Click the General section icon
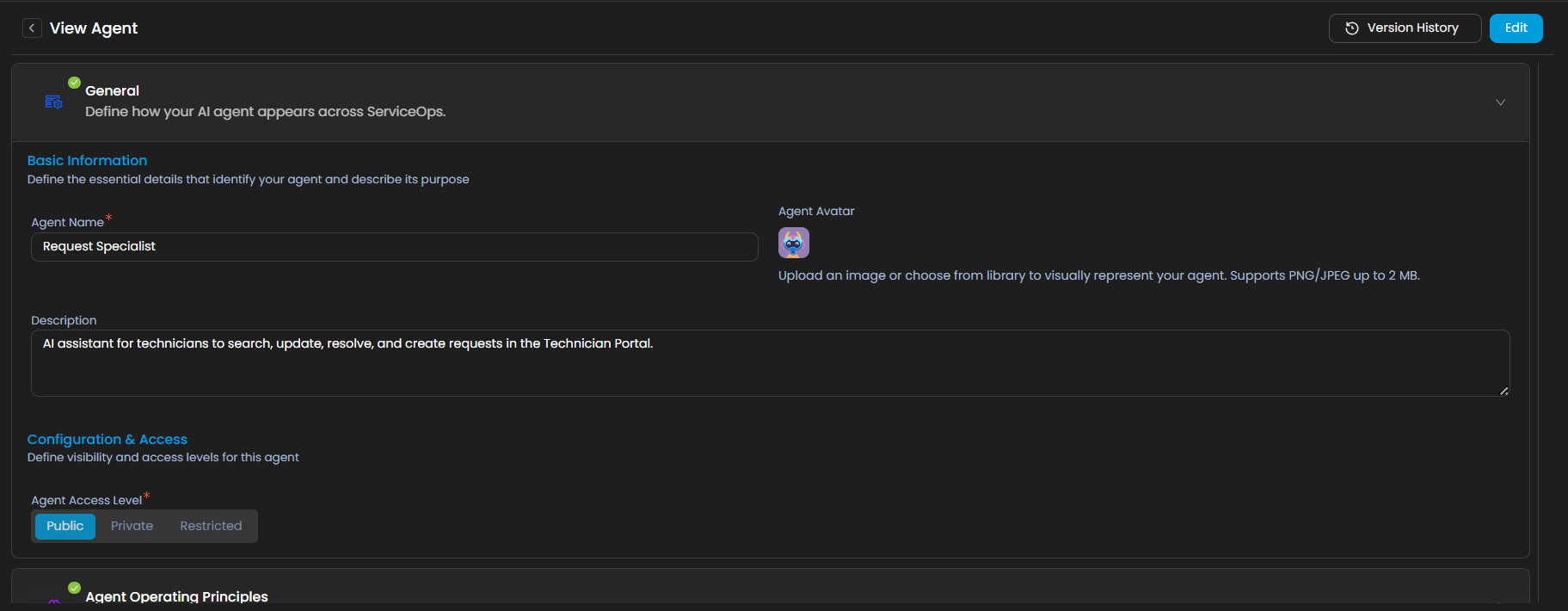This screenshot has width=1568, height=611. tap(53, 102)
